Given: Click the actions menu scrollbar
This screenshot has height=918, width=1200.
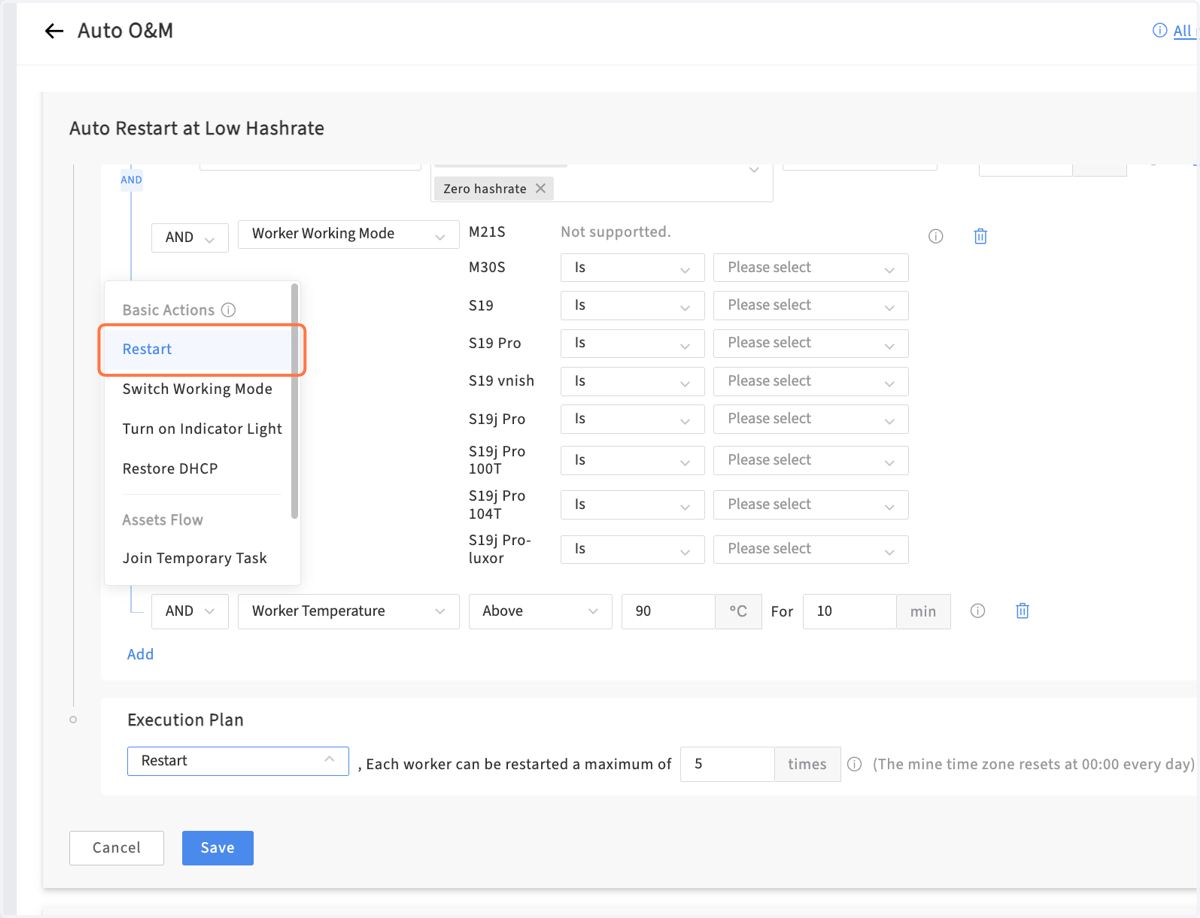Looking at the screenshot, I should click(295, 401).
